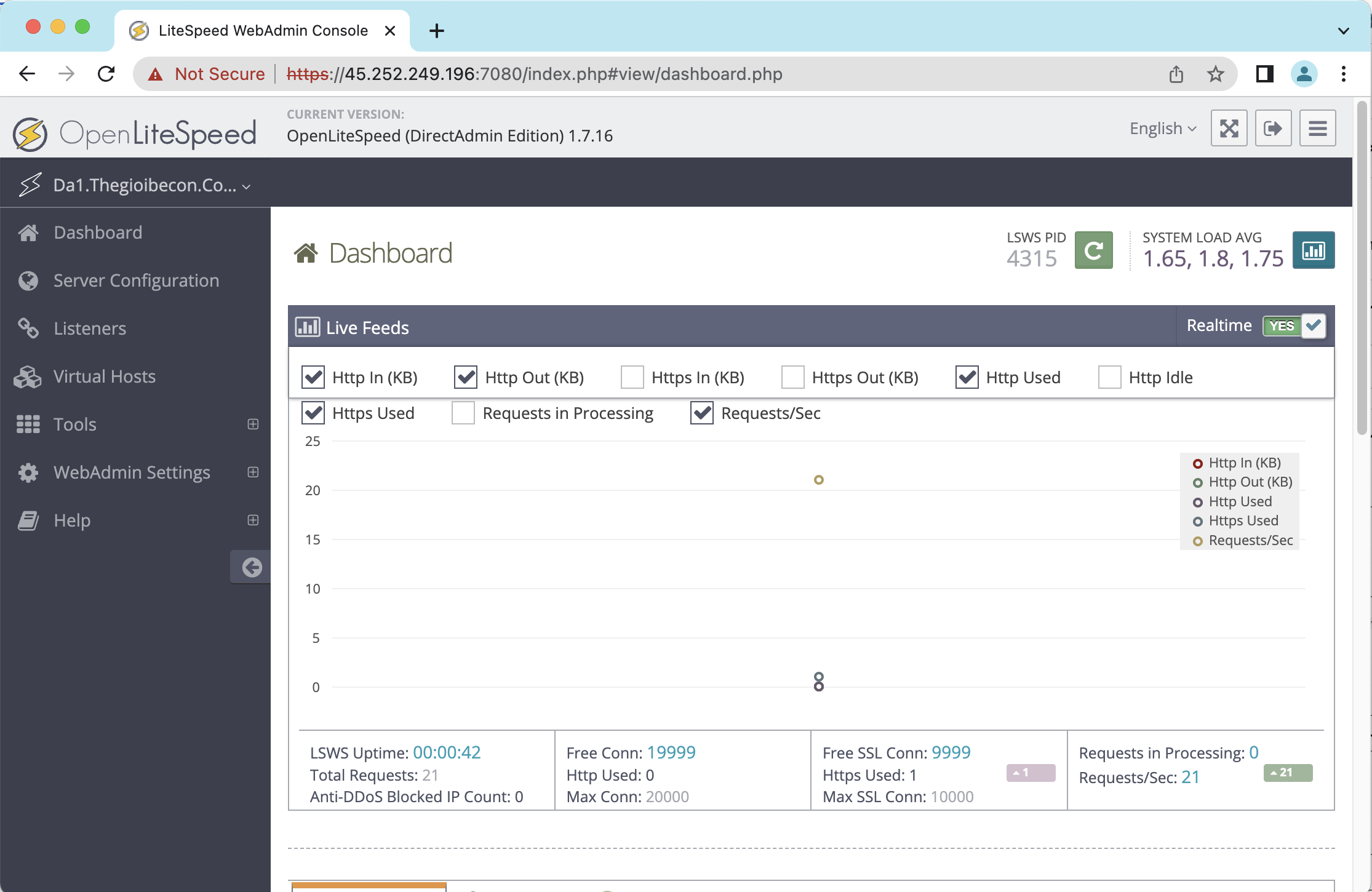This screenshot has width=1372, height=892.
Task: Enable the Https Out (KB) checkbox
Action: 793,377
